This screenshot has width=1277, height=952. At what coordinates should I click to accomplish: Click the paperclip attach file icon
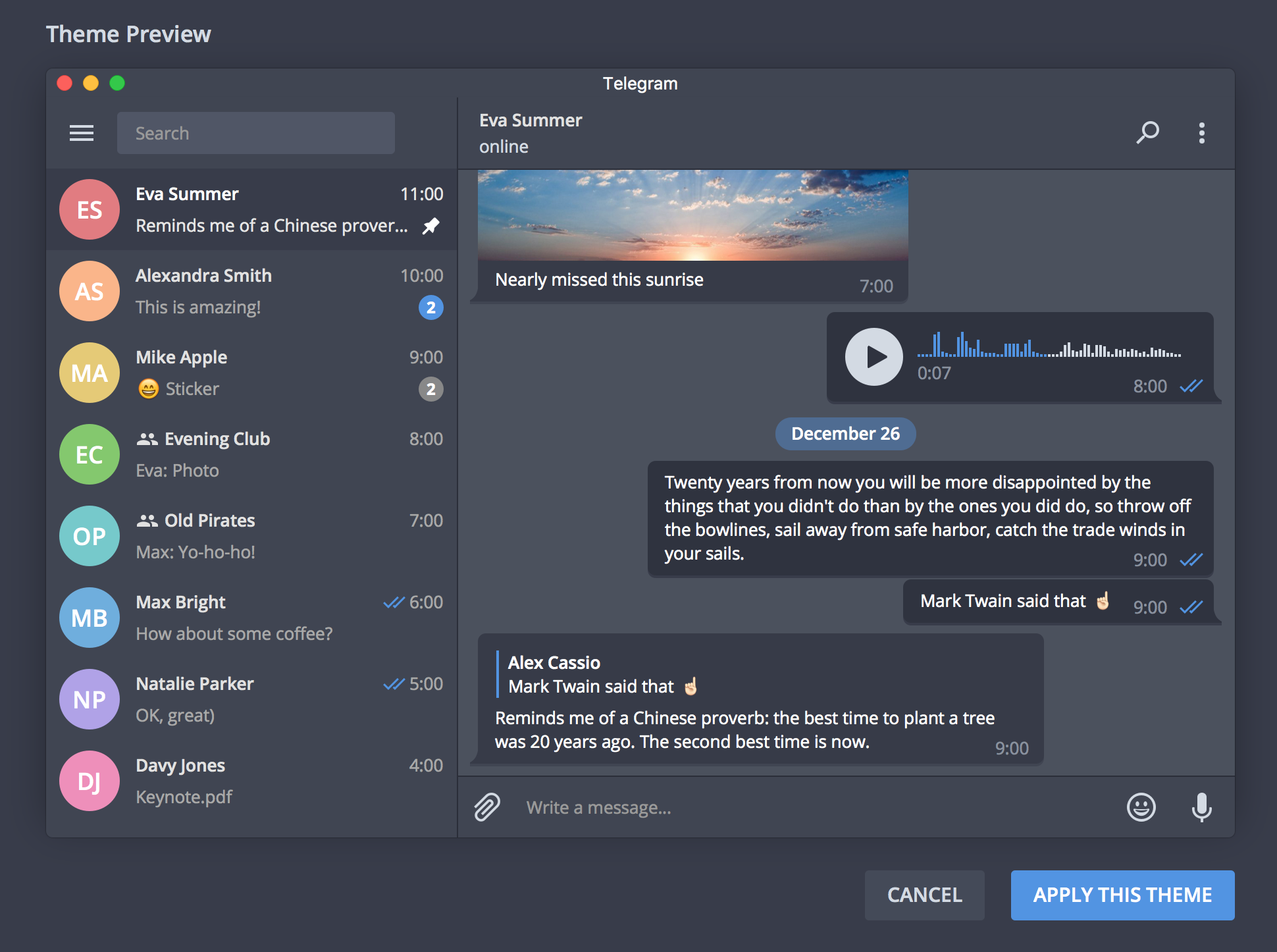coord(487,807)
